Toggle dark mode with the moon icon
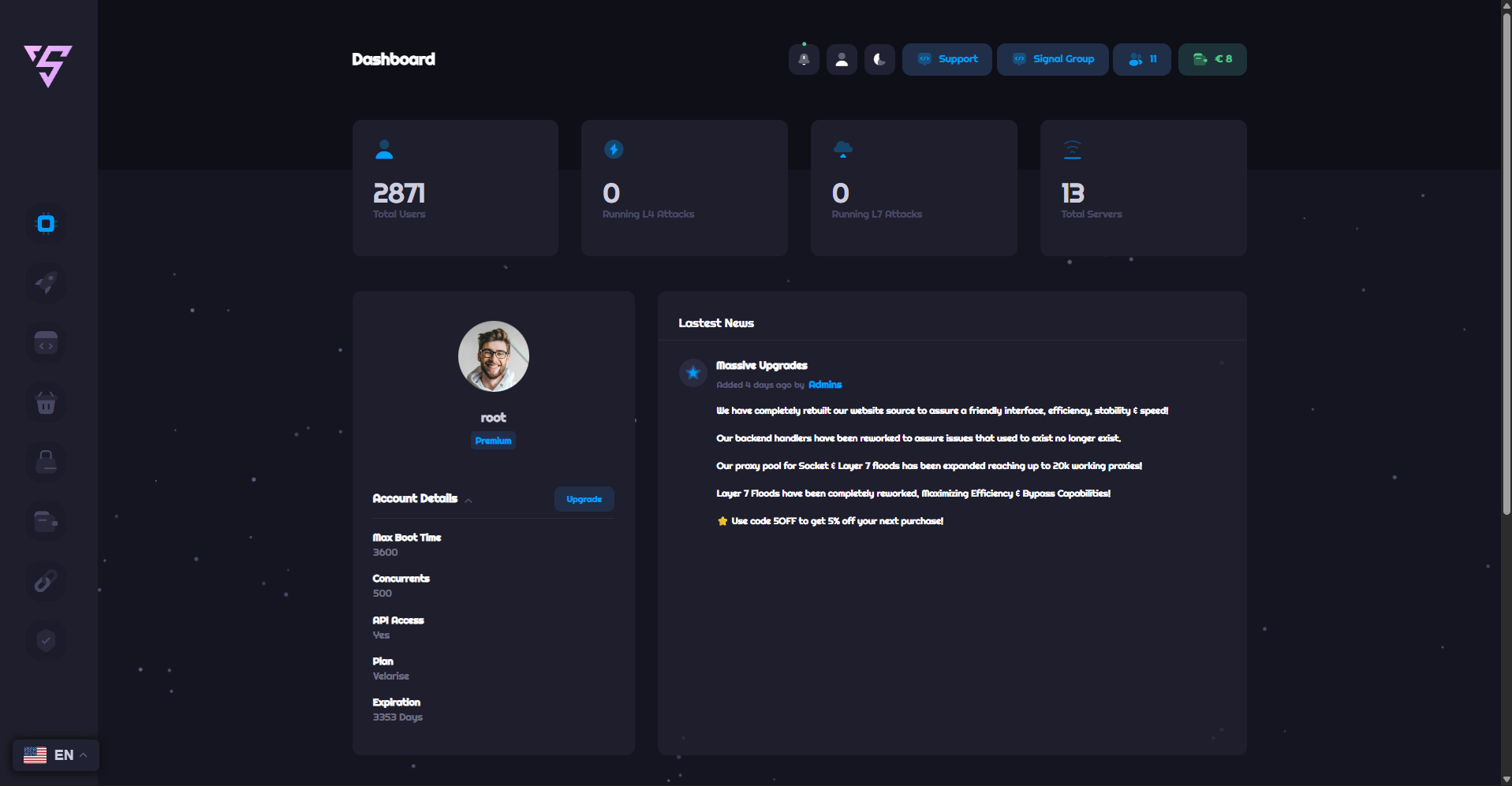Screen dimensions: 1512x786 click(879, 60)
